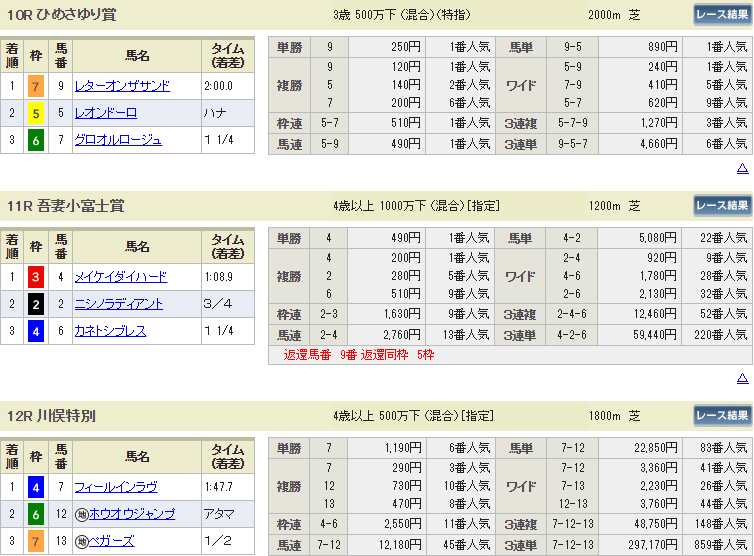Click the ハナ margin for レオンドーロ
Image resolution: width=754 pixels, height=556 pixels.
pyautogui.click(x=214, y=113)
